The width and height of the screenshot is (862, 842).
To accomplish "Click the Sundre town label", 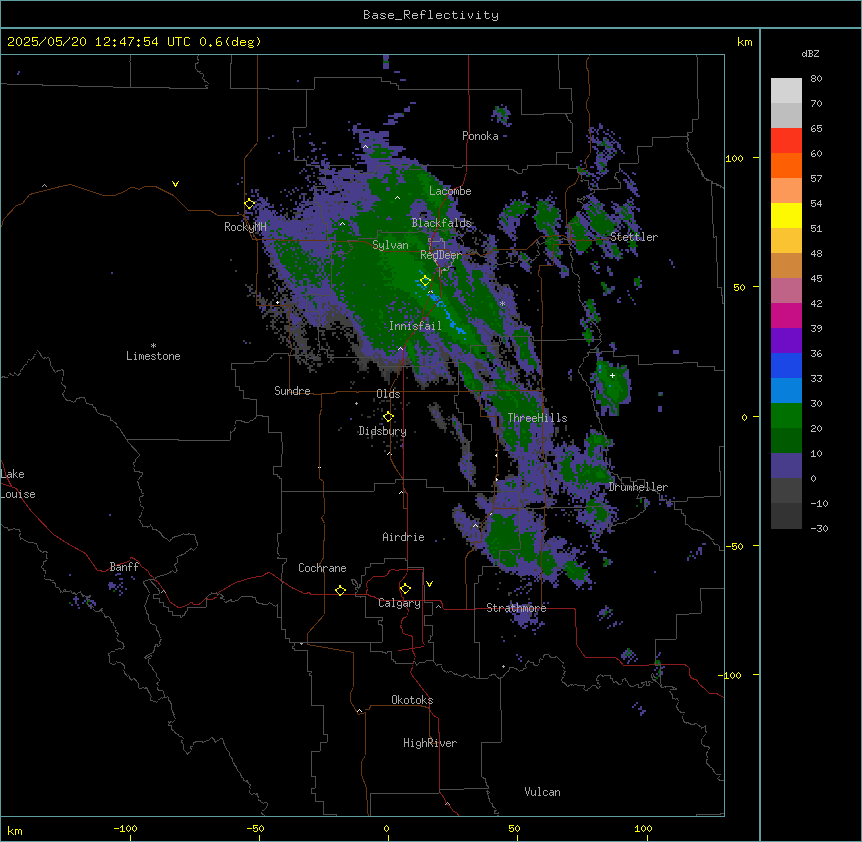I will tap(292, 391).
